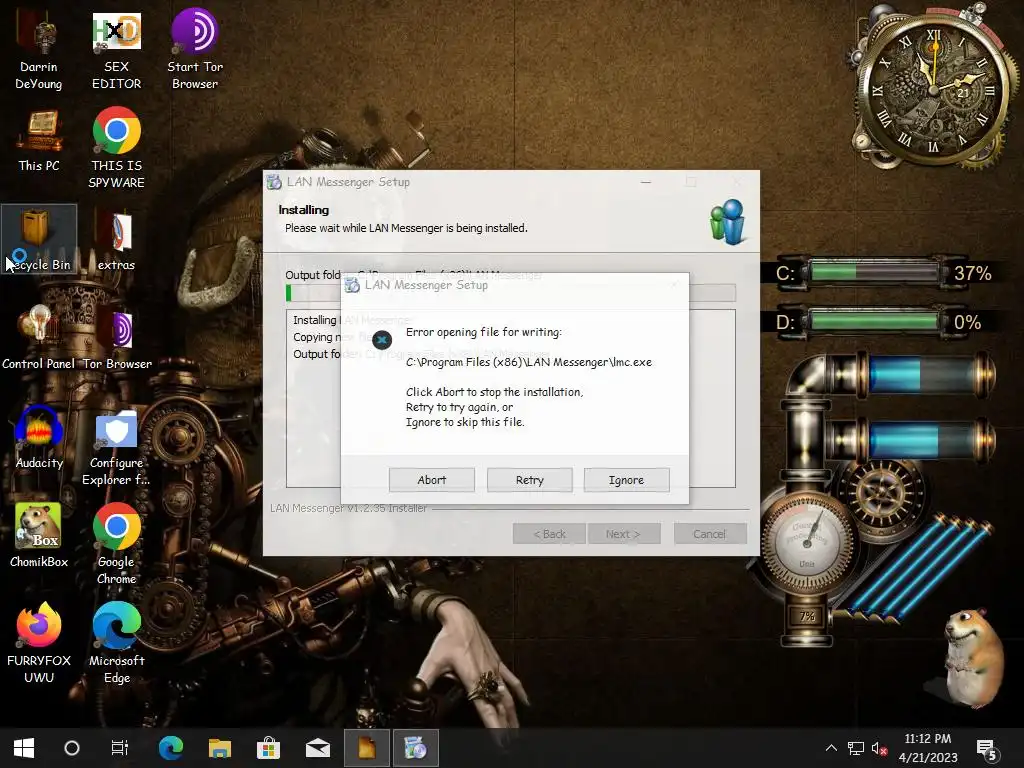Launch Audacity from the desktop
Screen dimensions: 1024x768
click(x=39, y=438)
